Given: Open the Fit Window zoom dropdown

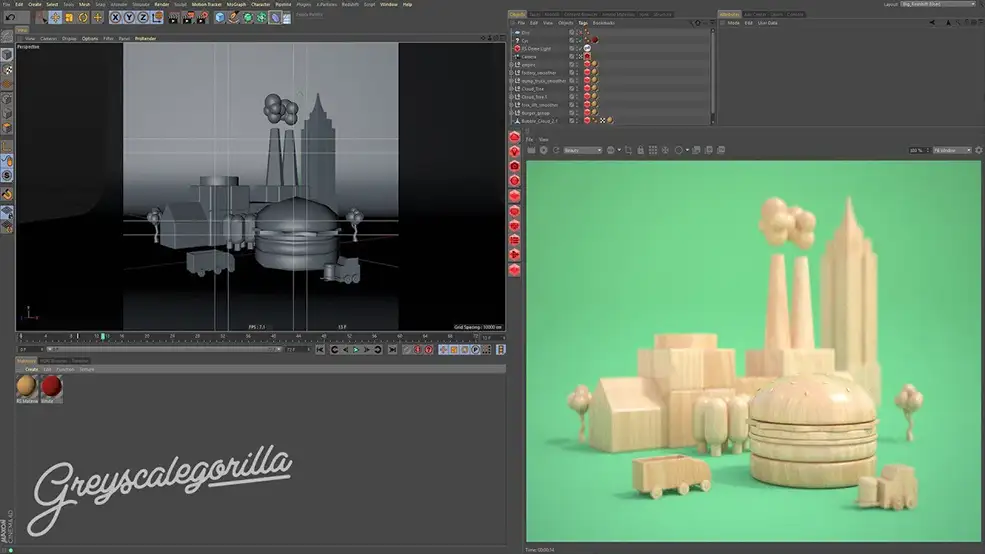Looking at the screenshot, I should tap(952, 150).
